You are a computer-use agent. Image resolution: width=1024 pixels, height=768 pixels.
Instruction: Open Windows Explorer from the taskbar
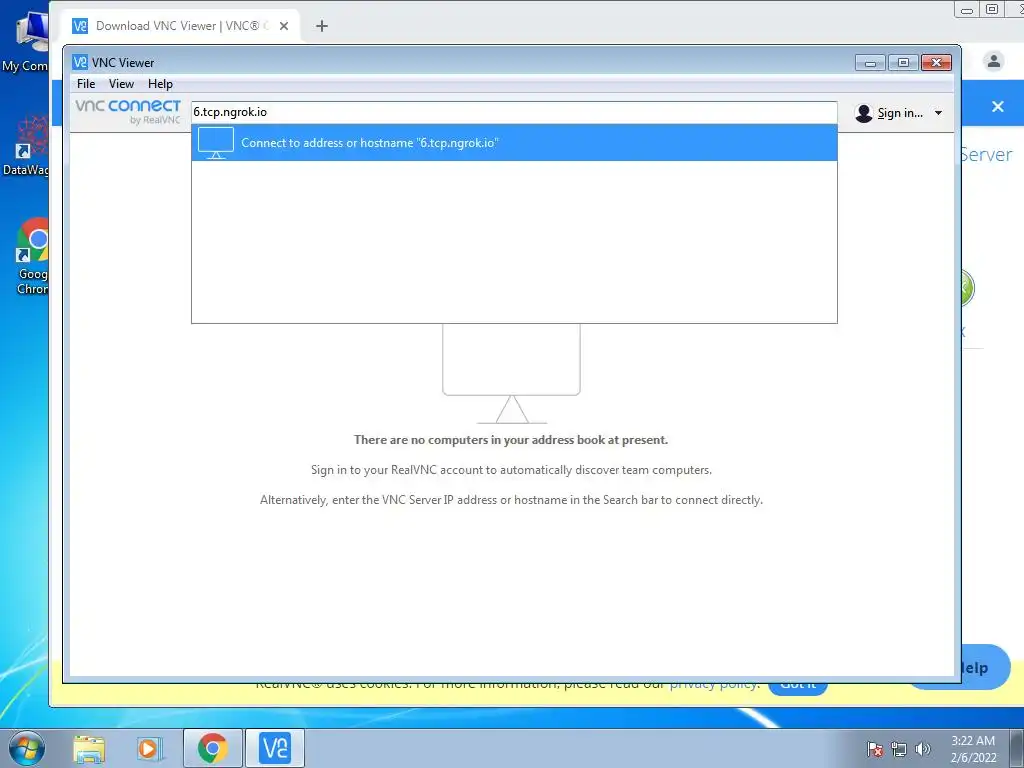pyautogui.click(x=89, y=748)
